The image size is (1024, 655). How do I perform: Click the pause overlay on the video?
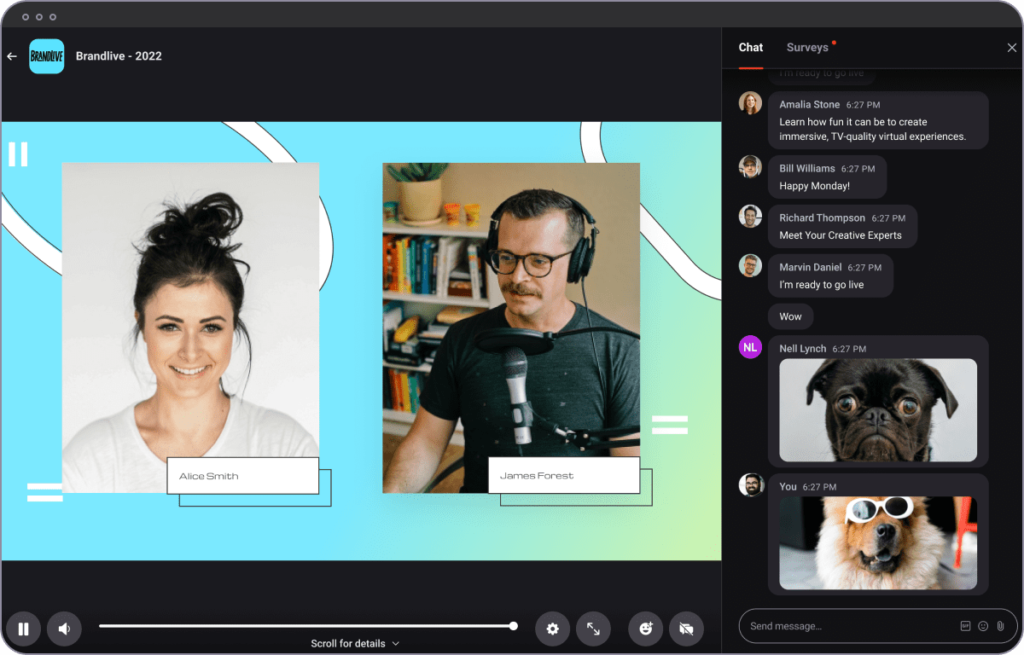click(18, 154)
